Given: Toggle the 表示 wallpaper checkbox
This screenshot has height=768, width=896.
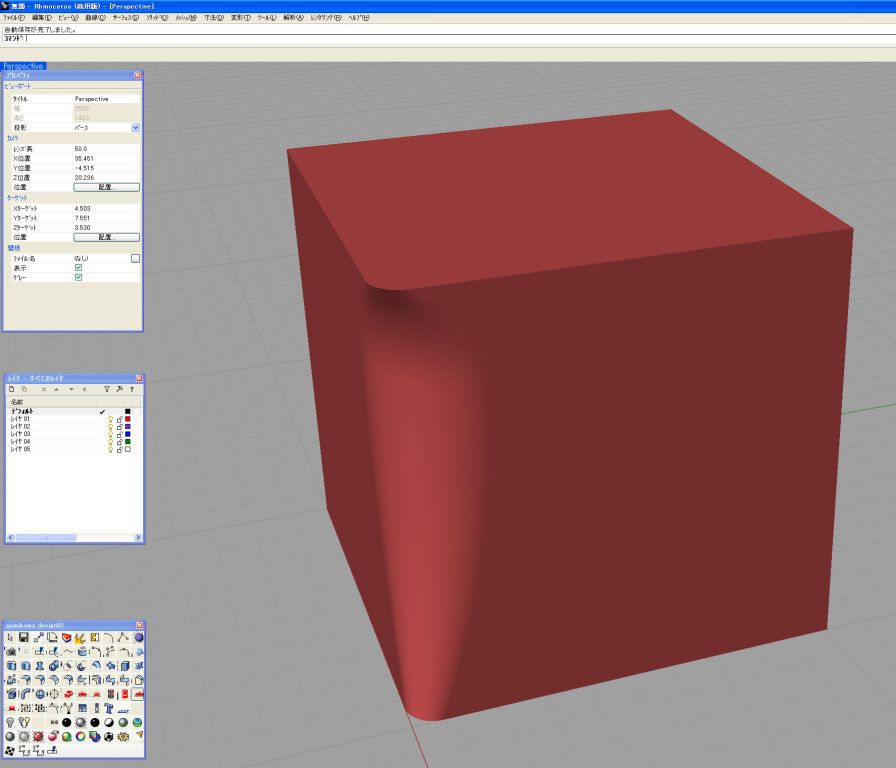Looking at the screenshot, I should click(79, 268).
